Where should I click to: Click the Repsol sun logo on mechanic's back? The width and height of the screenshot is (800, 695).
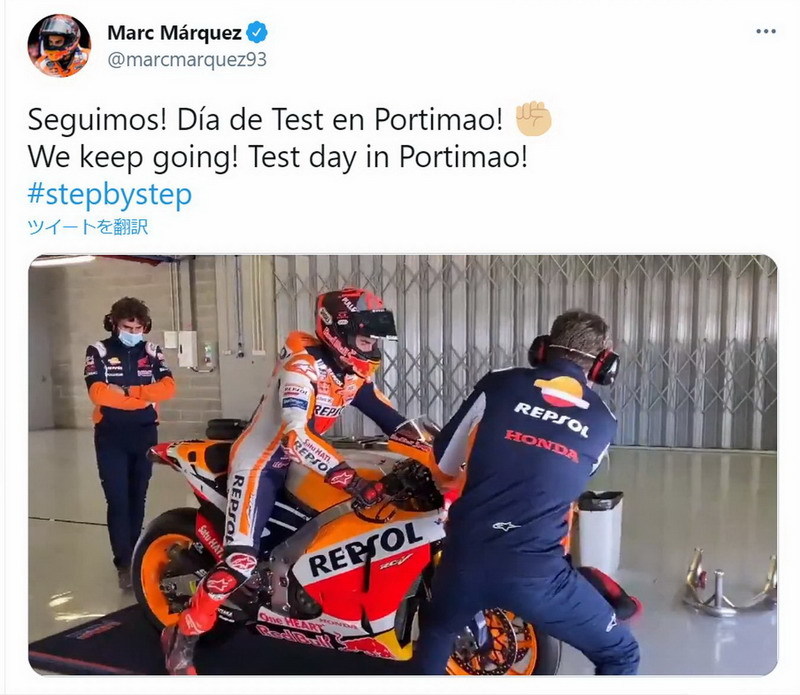(x=561, y=391)
